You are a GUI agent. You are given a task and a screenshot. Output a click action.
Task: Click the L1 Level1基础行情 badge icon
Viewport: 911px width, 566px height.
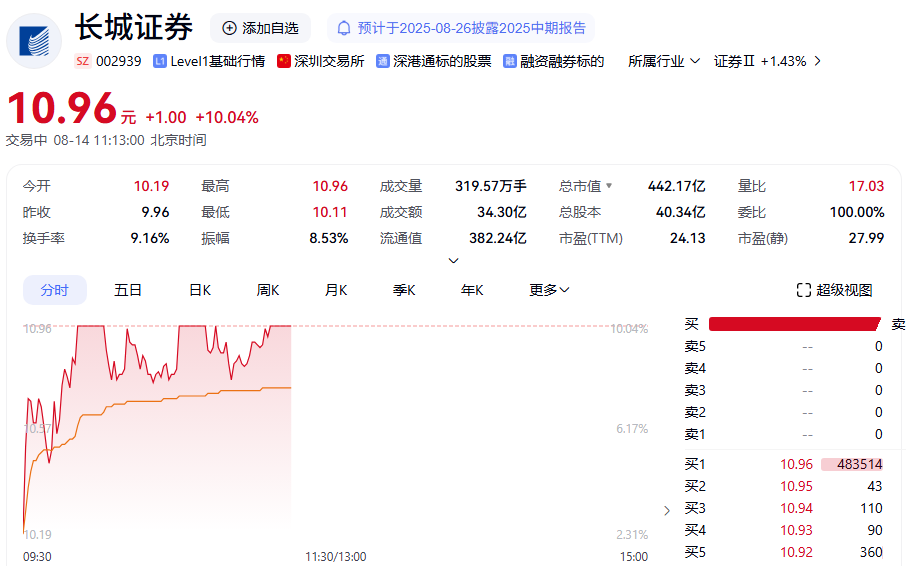(x=160, y=61)
